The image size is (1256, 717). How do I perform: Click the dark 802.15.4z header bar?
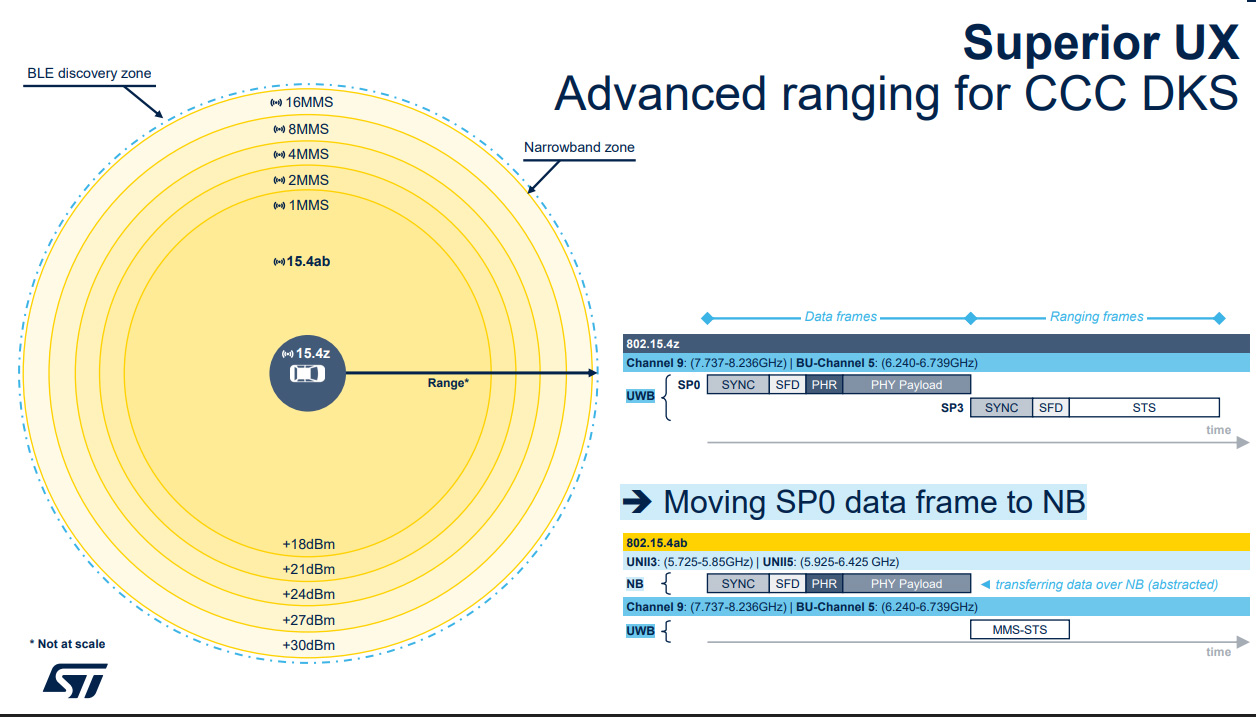[936, 344]
